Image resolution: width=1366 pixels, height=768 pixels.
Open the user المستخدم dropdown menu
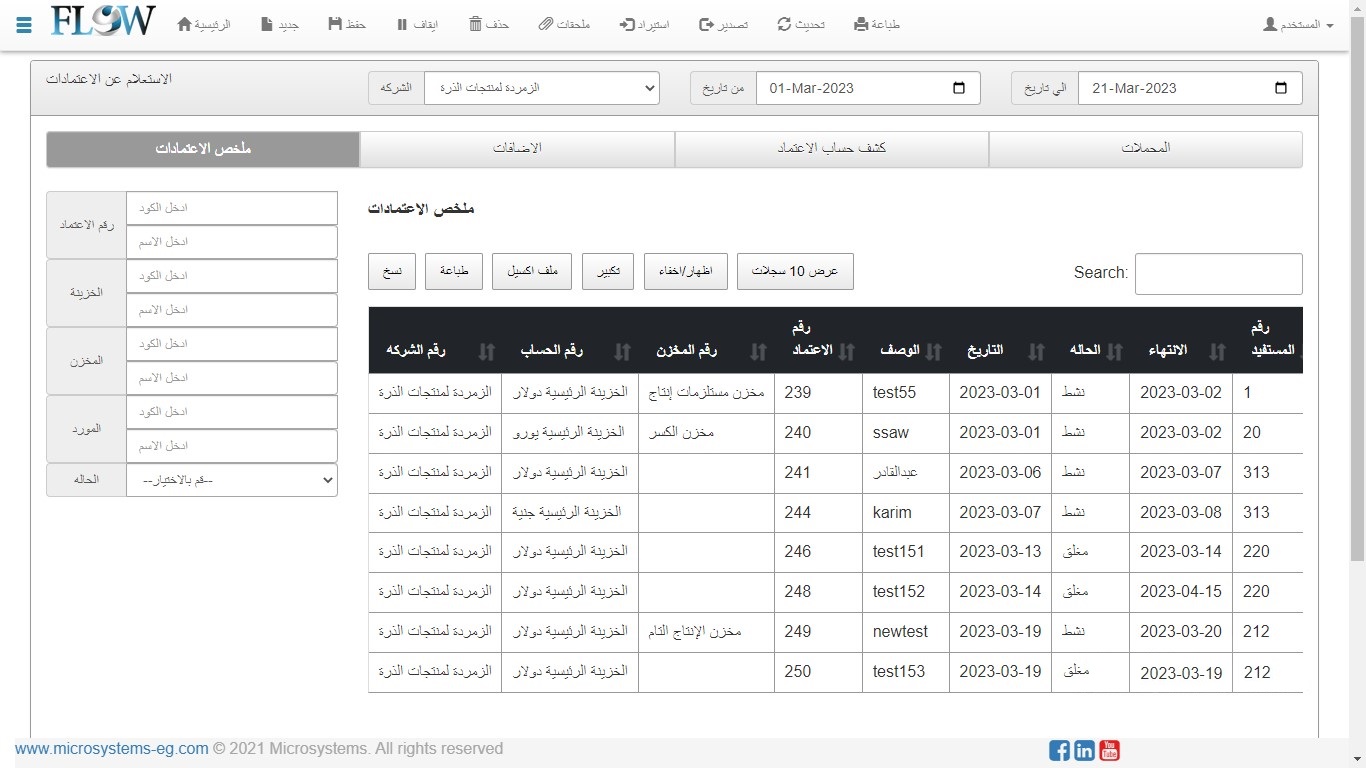1298,24
